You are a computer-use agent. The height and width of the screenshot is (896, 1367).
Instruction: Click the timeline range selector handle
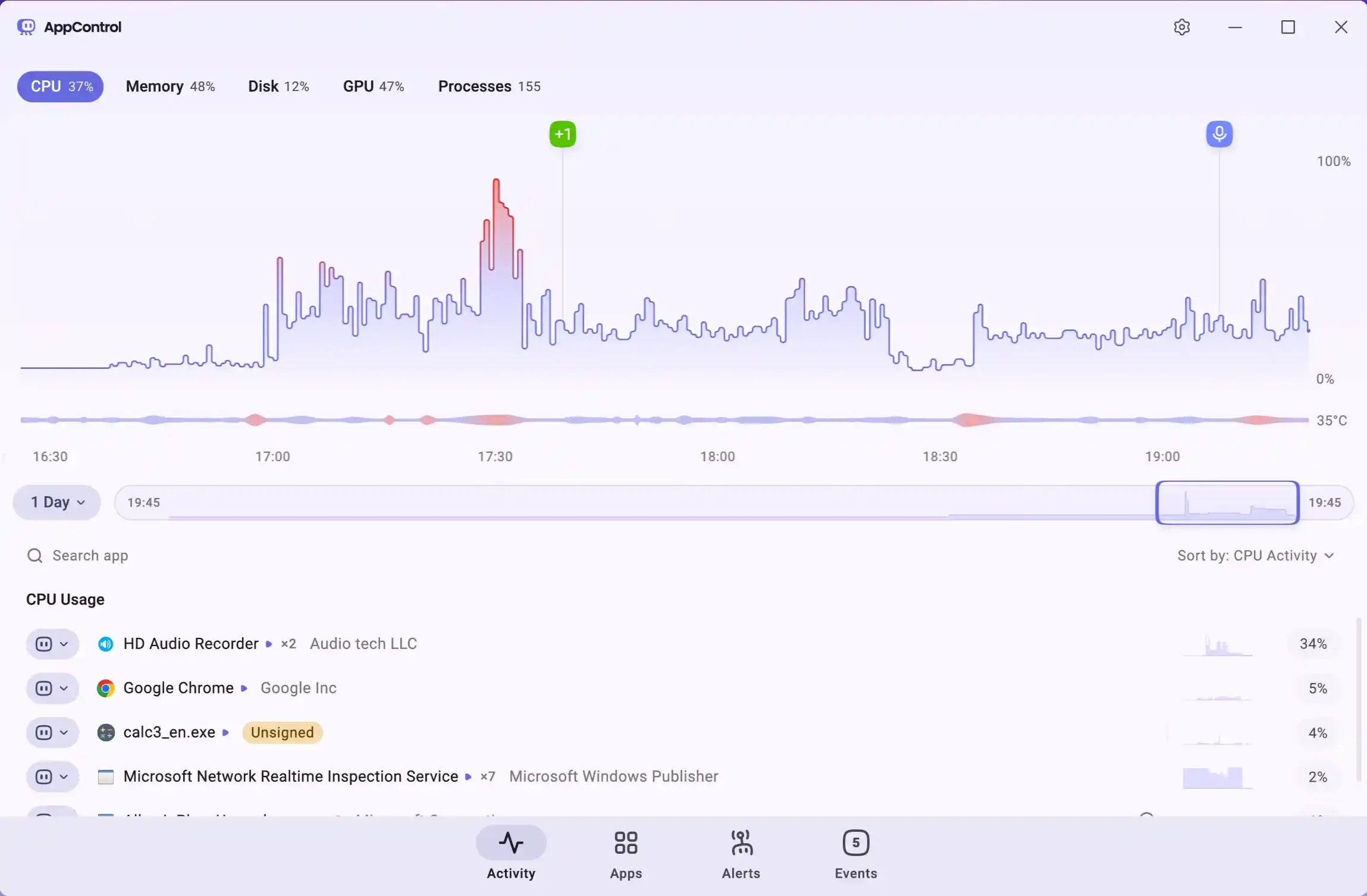point(1227,503)
